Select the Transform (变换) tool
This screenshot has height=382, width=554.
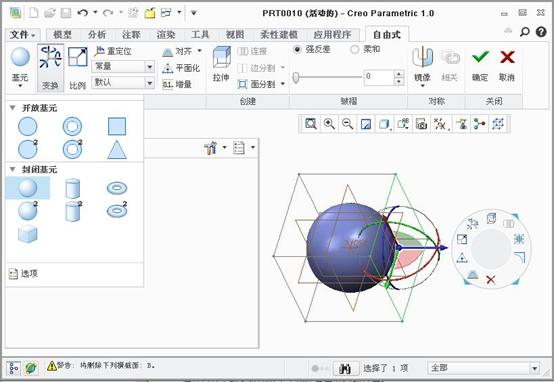51,67
